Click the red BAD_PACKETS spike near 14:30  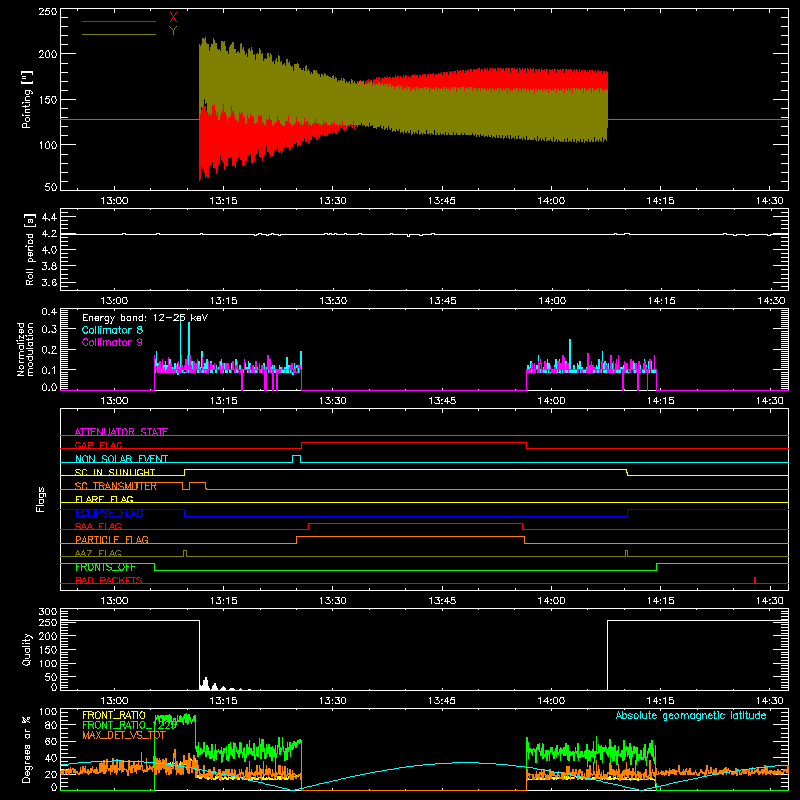[755, 580]
